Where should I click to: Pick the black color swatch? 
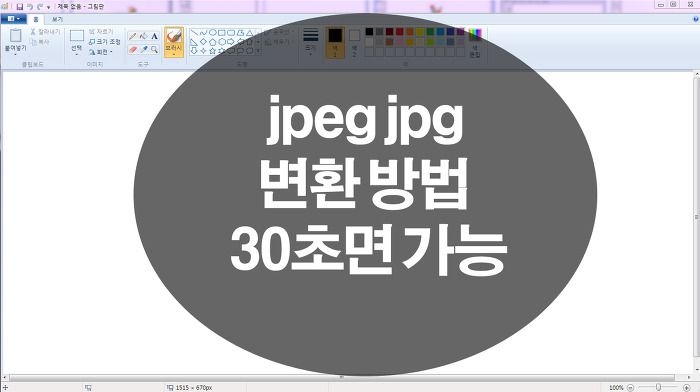pyautogui.click(x=369, y=32)
